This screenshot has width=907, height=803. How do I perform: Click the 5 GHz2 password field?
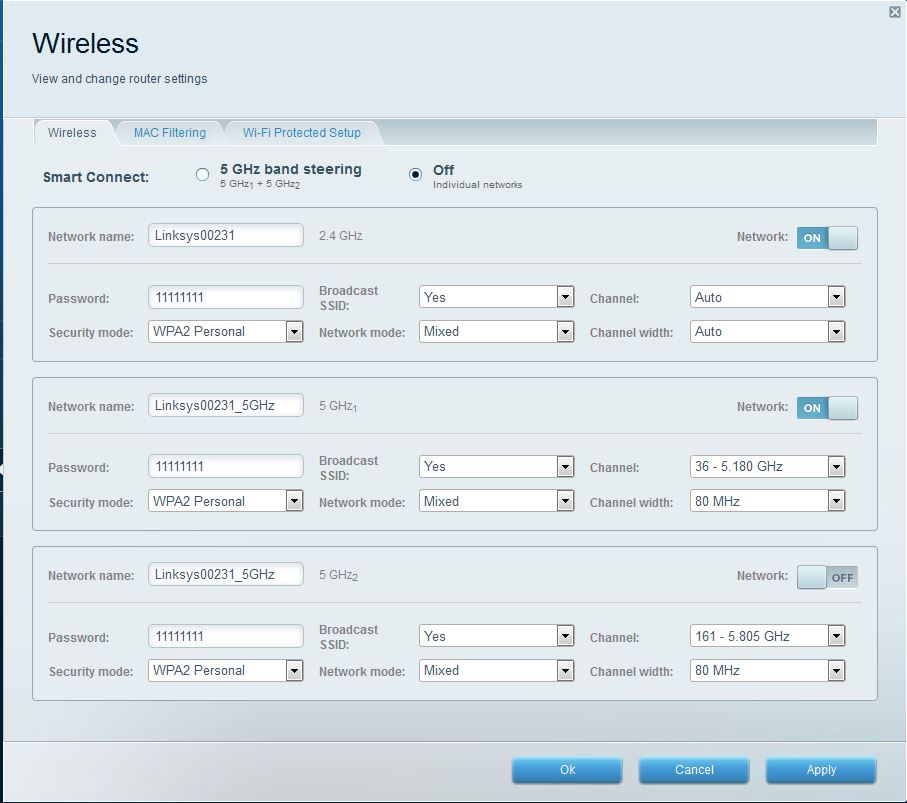[x=226, y=636]
